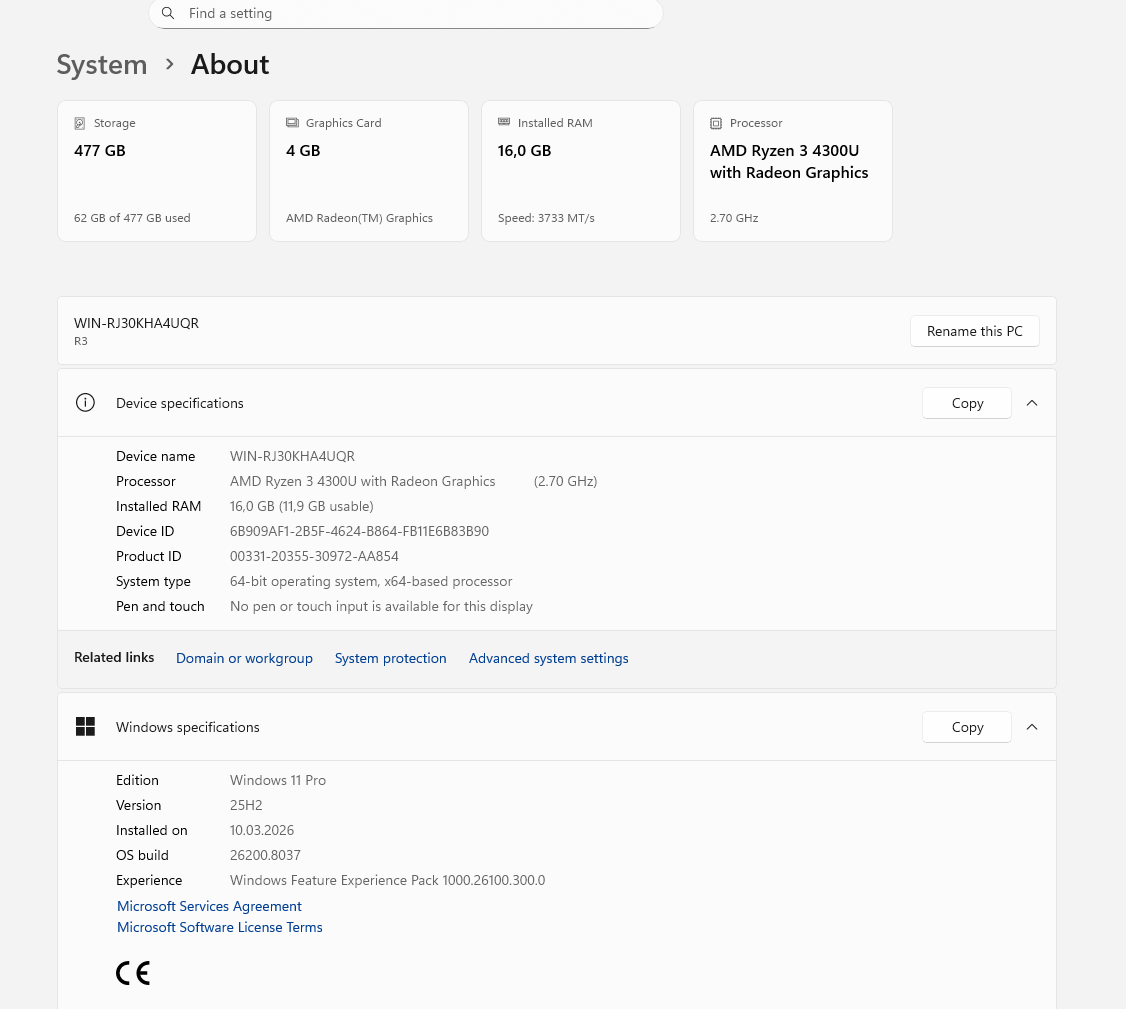1126x1009 pixels.
Task: Open System protection link
Action: coord(390,658)
